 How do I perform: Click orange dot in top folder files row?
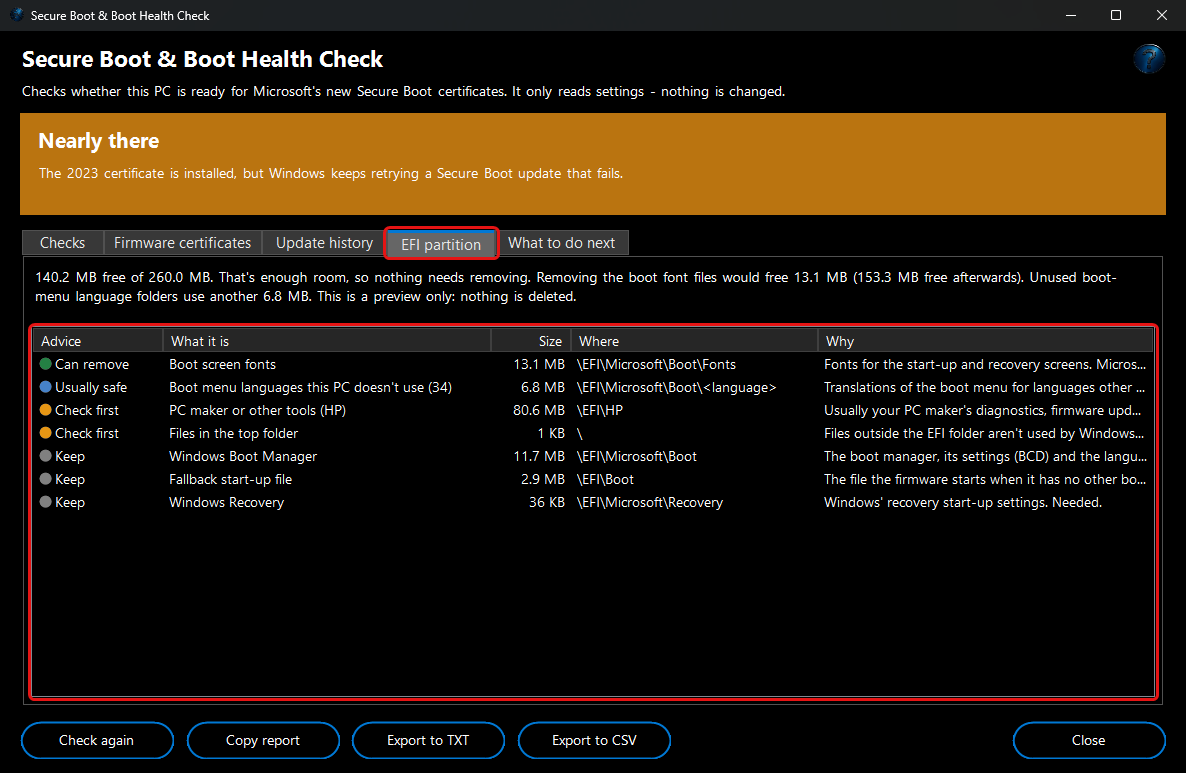click(x=45, y=433)
